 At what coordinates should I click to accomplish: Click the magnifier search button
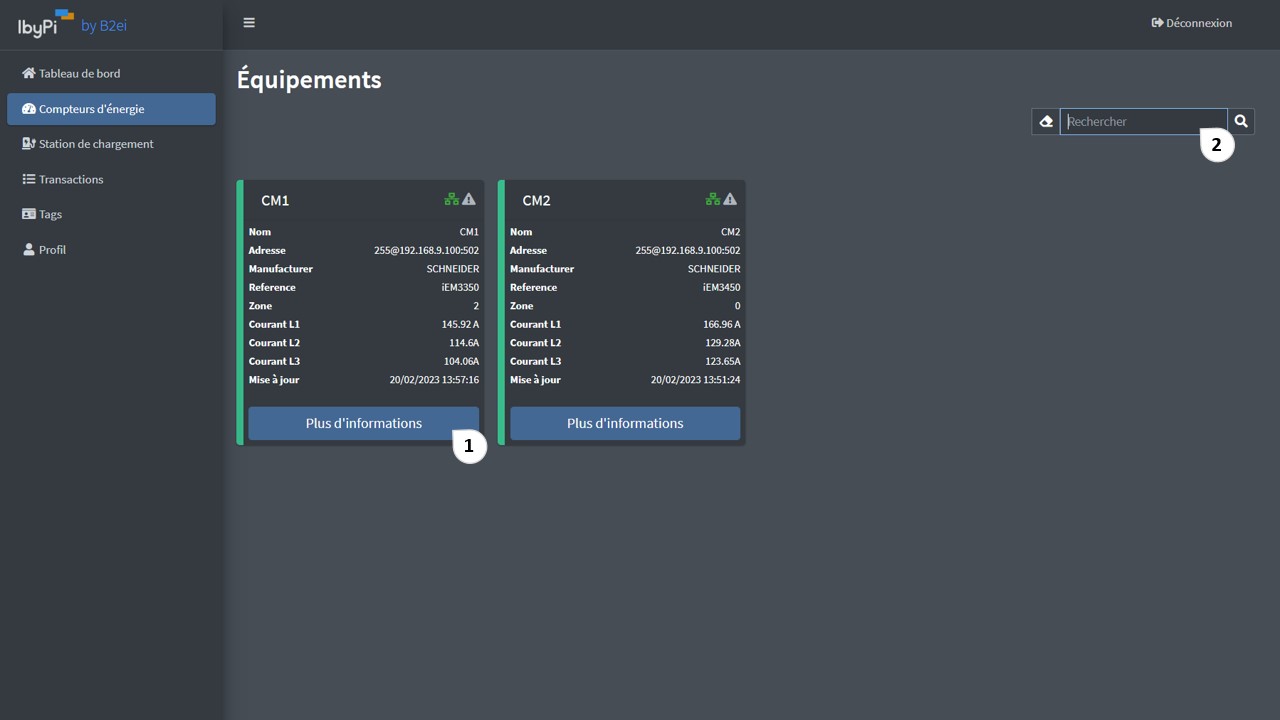pyautogui.click(x=1241, y=121)
